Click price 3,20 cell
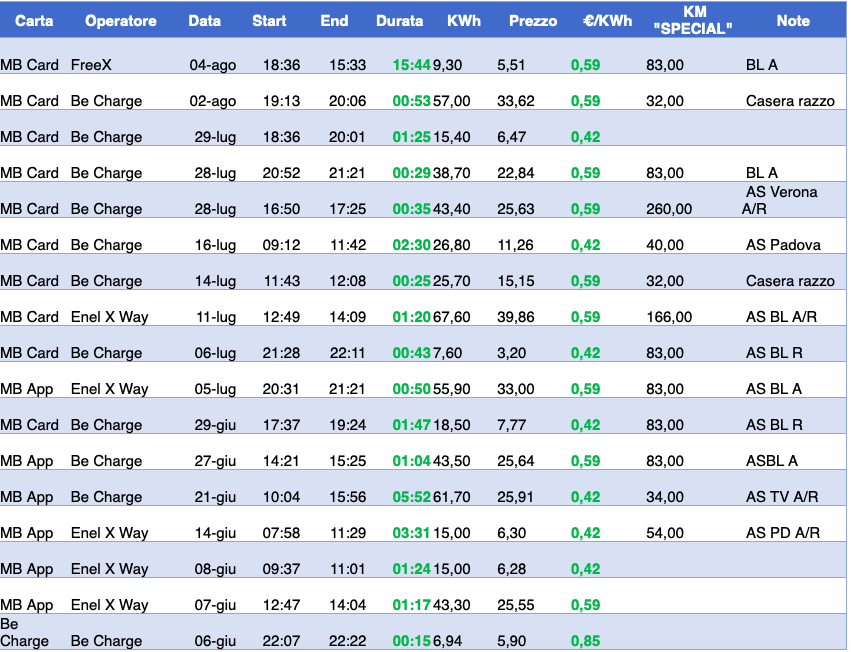Viewport: 851px width, 652px height. point(511,353)
